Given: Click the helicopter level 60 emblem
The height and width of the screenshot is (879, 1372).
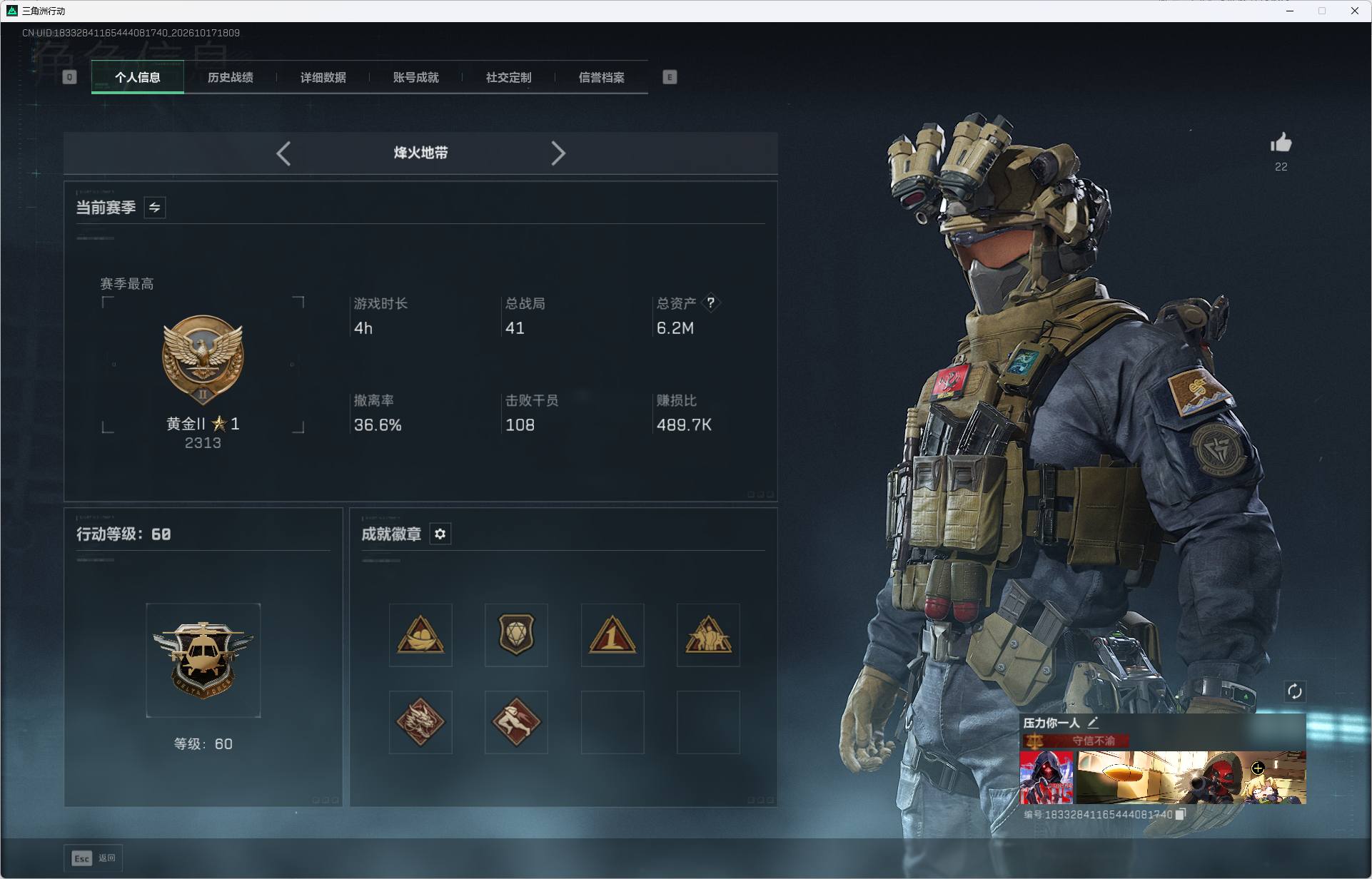Looking at the screenshot, I should pyautogui.click(x=203, y=660).
